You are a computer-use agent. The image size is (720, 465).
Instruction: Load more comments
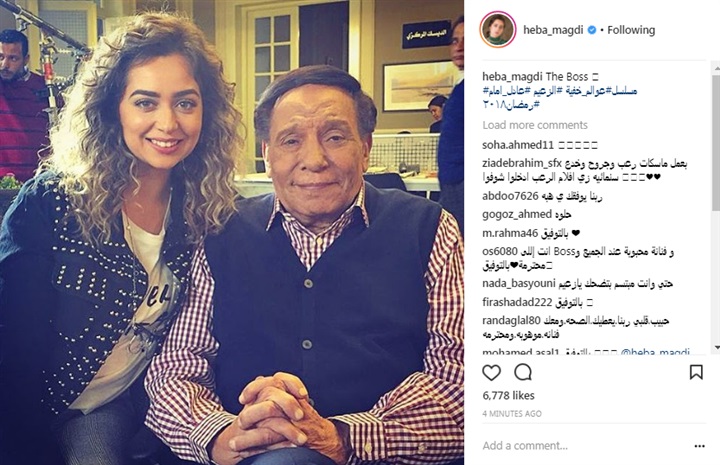click(535, 125)
